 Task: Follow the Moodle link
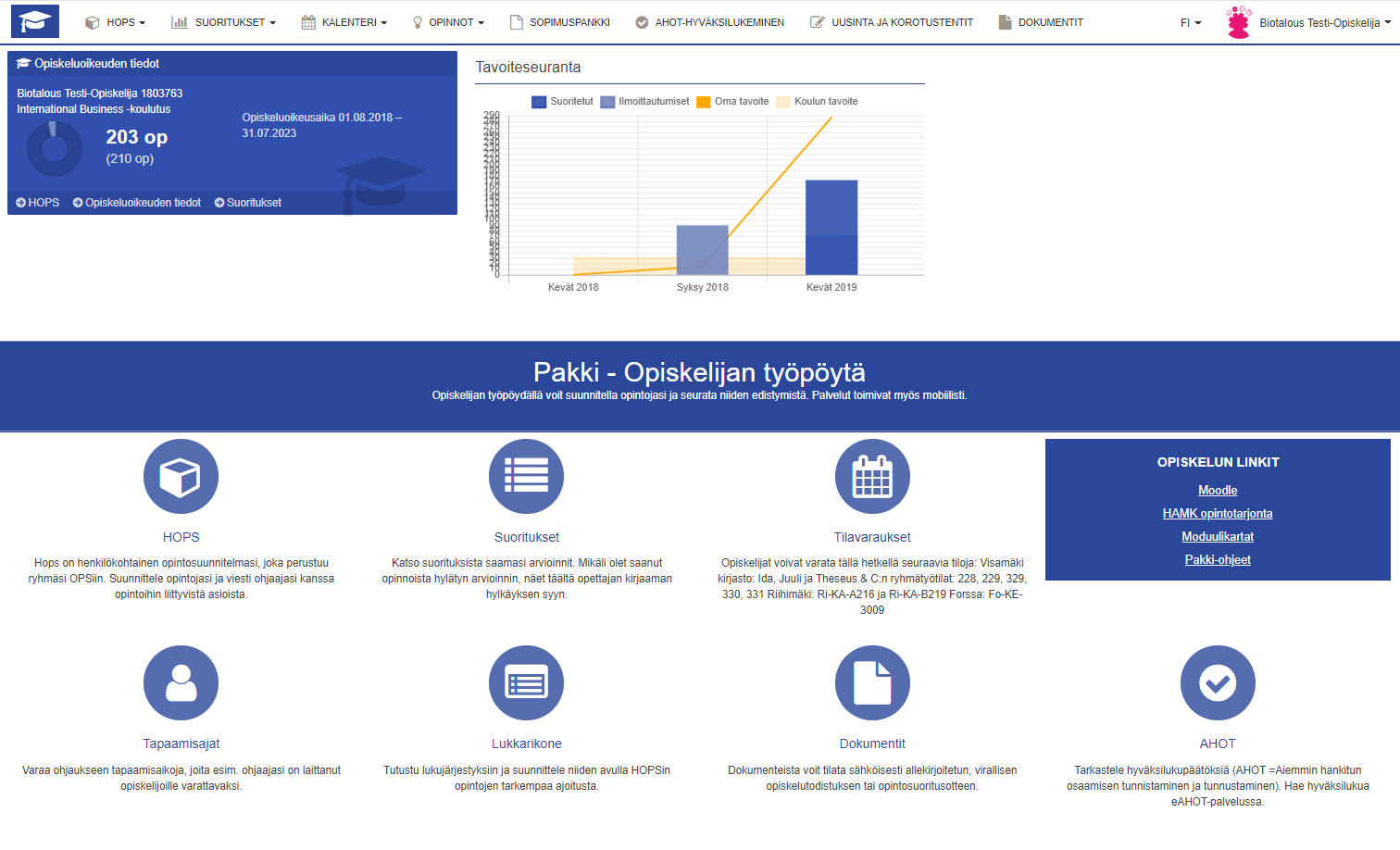1218,491
